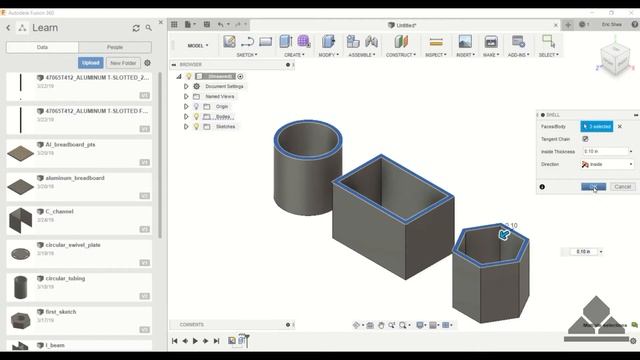Click the Upload button
The height and width of the screenshot is (360, 640).
point(91,63)
